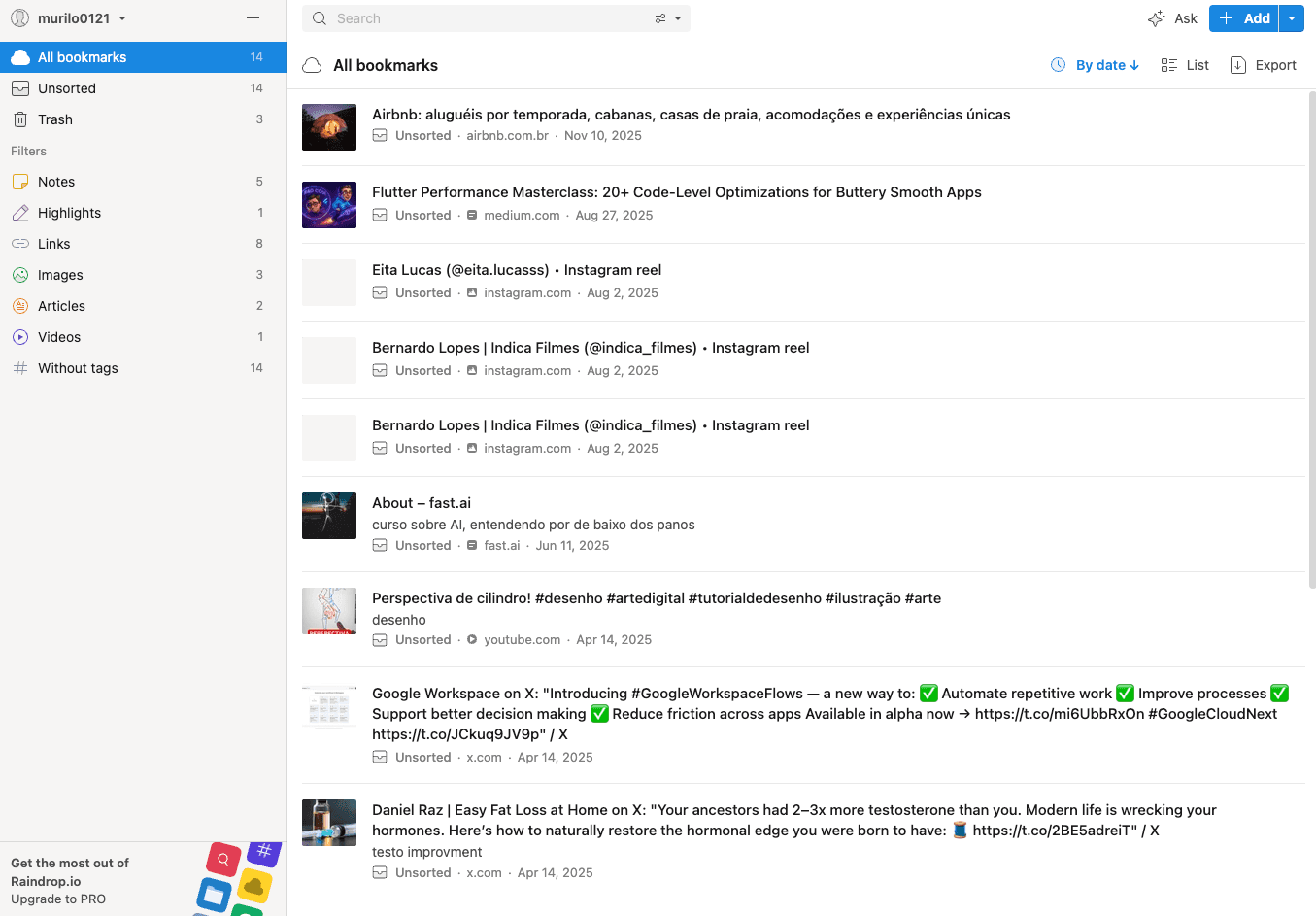This screenshot has height=916, width=1316.
Task: Filter by Articles
Action: pyautogui.click(x=143, y=306)
